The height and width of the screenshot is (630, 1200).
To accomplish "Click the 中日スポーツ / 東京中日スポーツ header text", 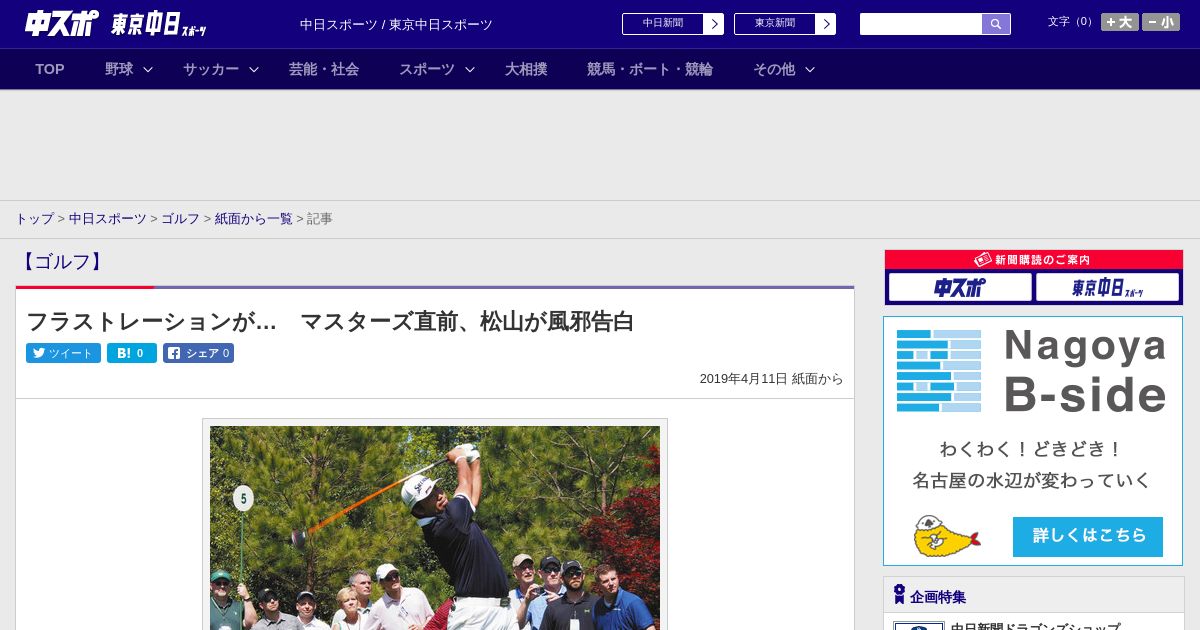I will click(396, 25).
